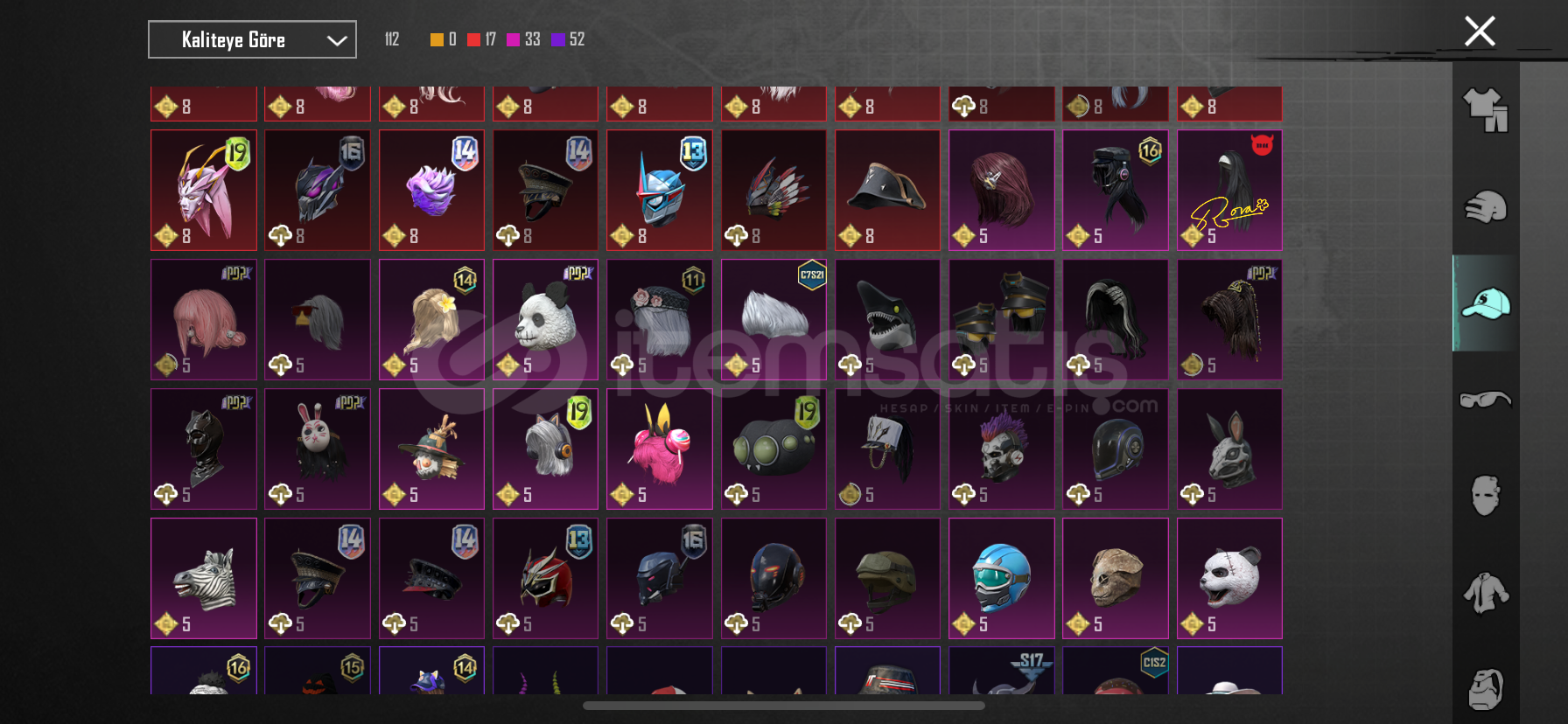Open the glasses category icon
Image resolution: width=1568 pixels, height=724 pixels.
coord(1486,400)
